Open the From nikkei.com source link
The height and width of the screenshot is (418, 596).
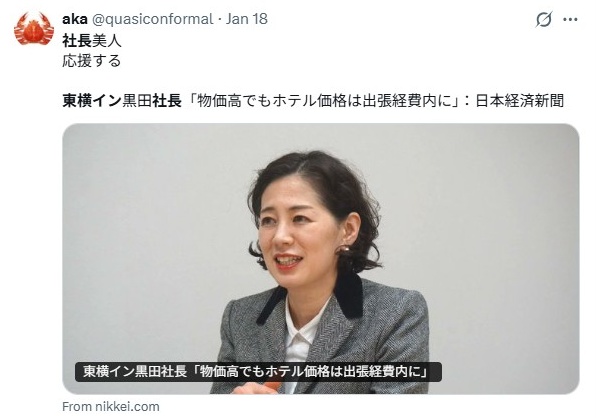coord(111,407)
